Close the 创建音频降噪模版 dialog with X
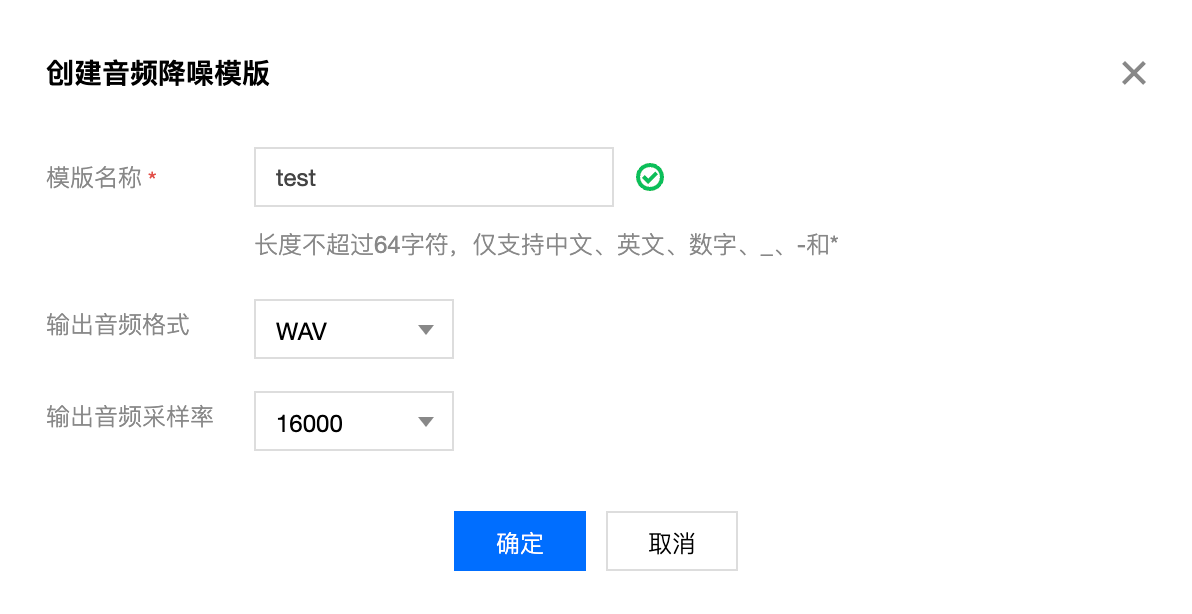Image resolution: width=1192 pixels, height=614 pixels. (1133, 74)
